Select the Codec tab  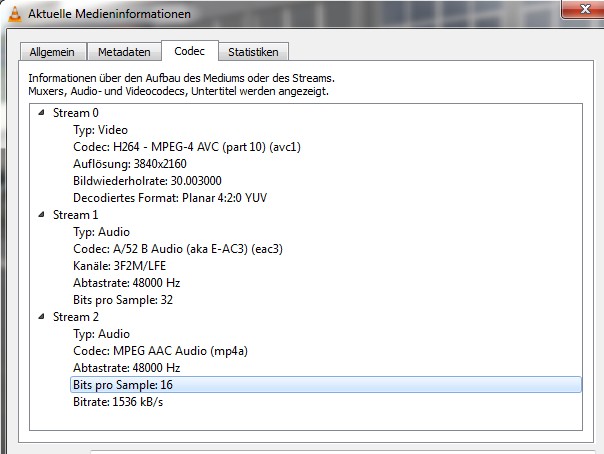pyautogui.click(x=190, y=51)
